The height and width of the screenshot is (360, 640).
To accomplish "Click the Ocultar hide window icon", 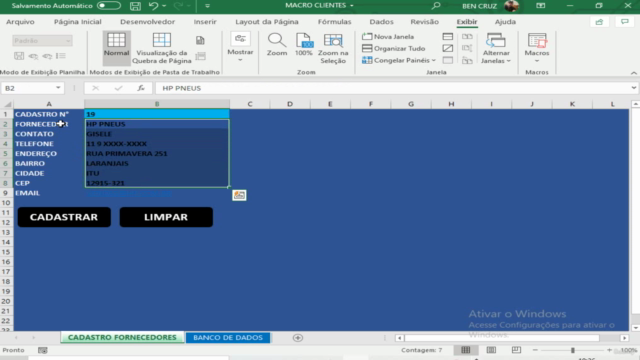I will pos(448,49).
